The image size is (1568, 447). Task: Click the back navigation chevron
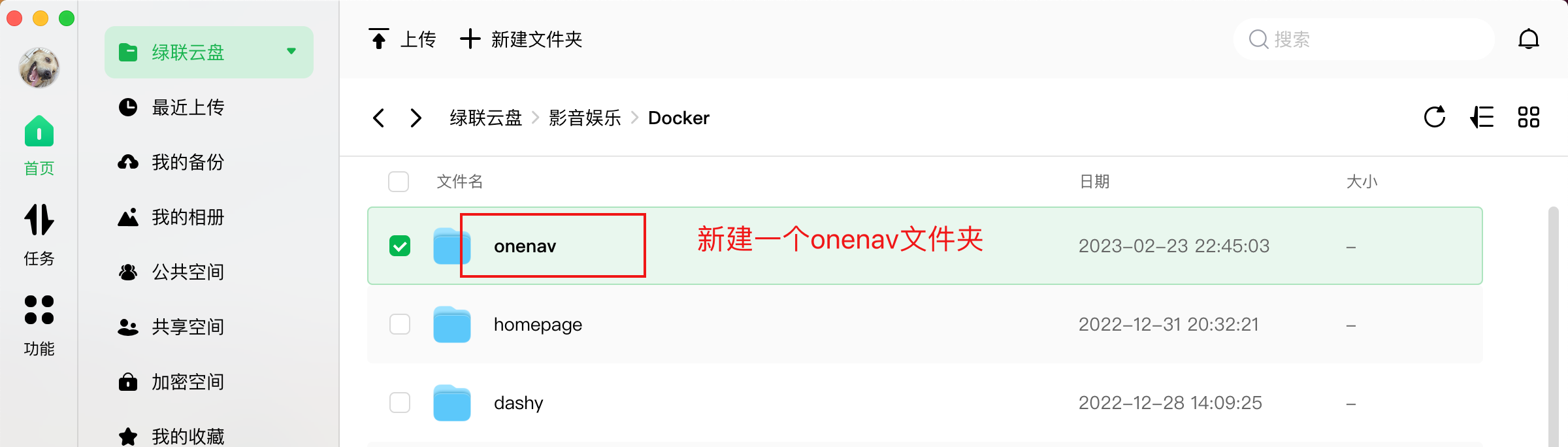coord(379,118)
